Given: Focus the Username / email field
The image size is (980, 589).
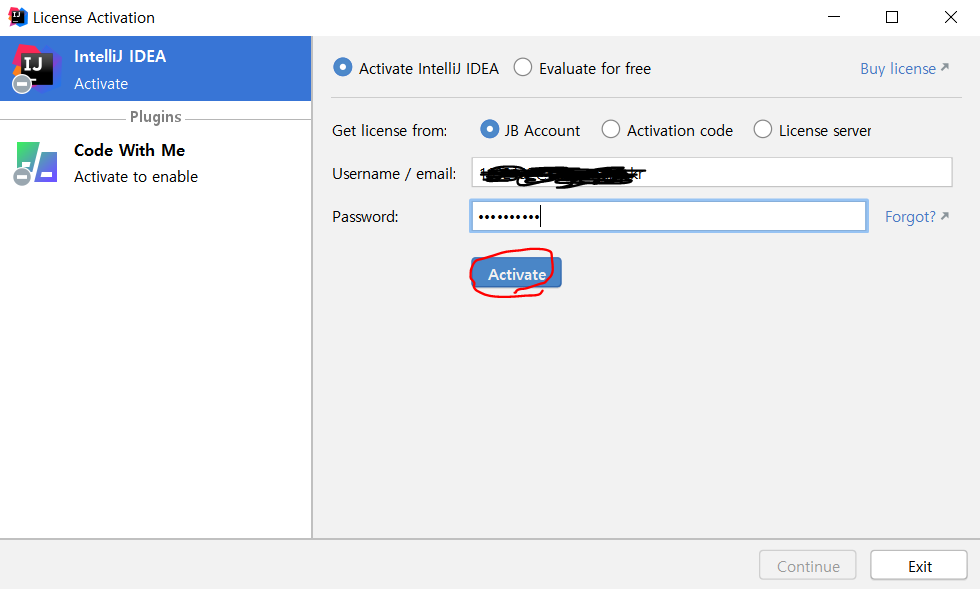Looking at the screenshot, I should point(712,173).
